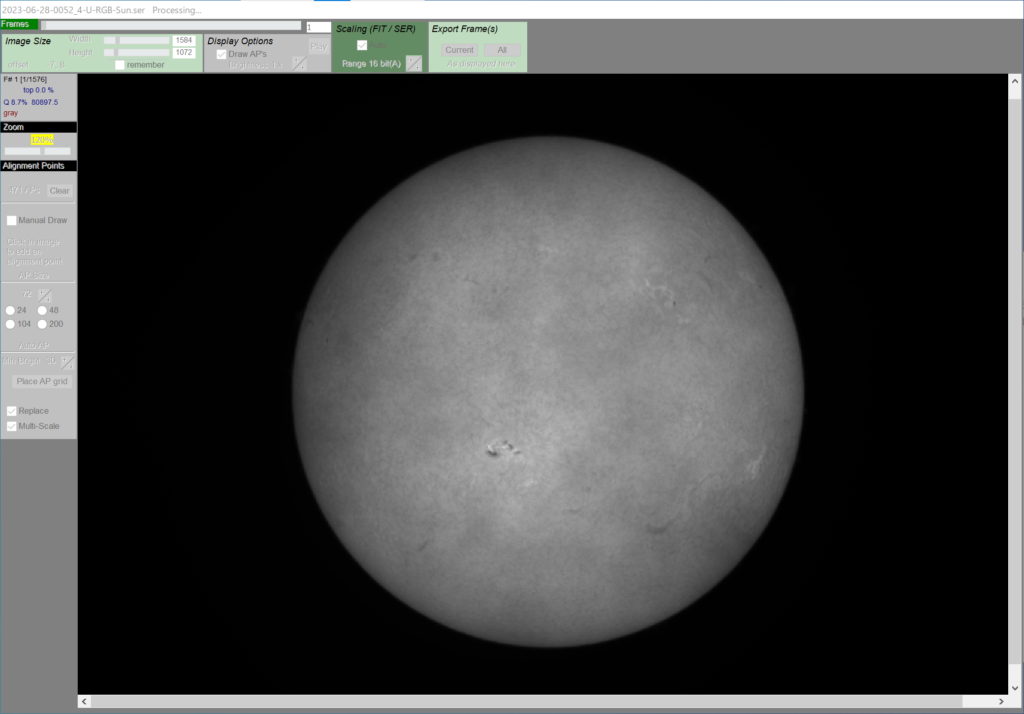Click the Frames position slider
Viewport: 1024px width, 714px height.
click(x=170, y=26)
